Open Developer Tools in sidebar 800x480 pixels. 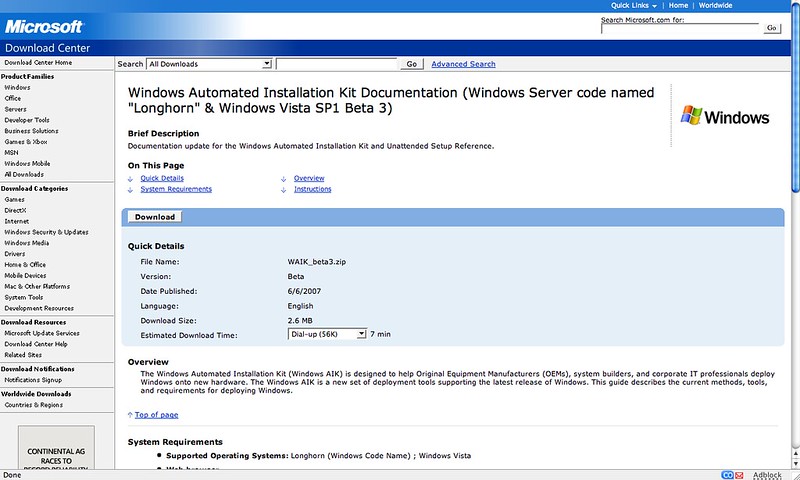[27, 120]
